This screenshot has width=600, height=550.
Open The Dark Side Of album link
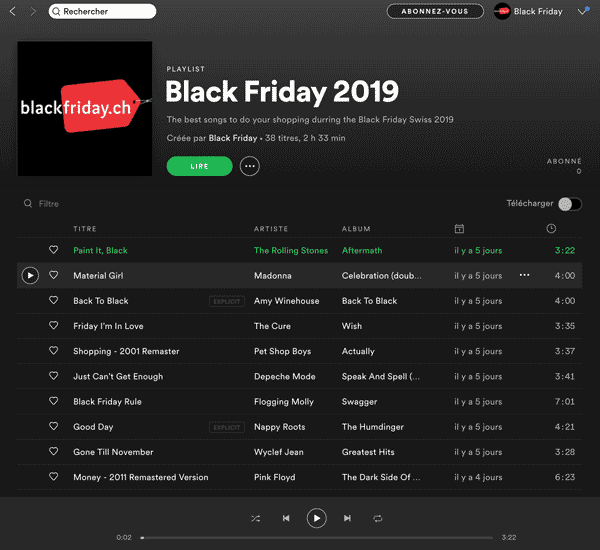coord(381,478)
